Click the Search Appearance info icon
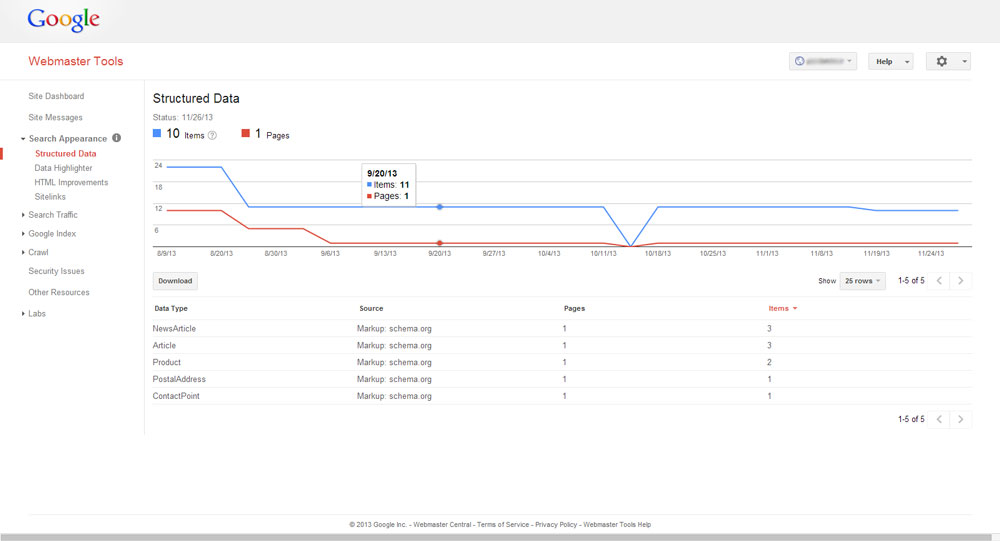Screen dimensions: 1000x541 [x=116, y=138]
